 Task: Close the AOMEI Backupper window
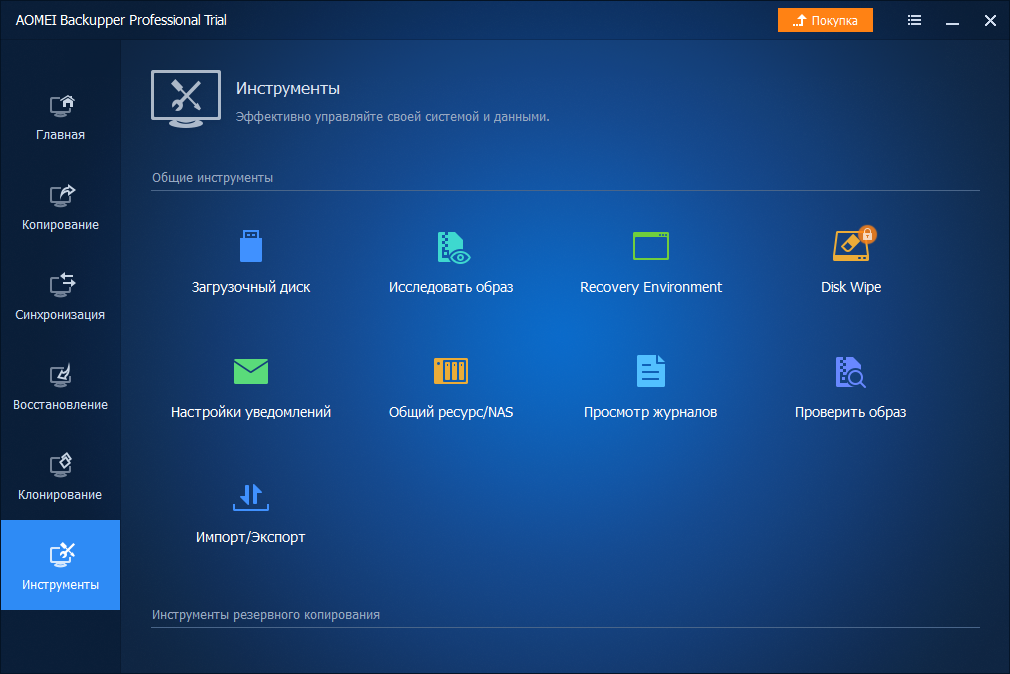pos(990,21)
